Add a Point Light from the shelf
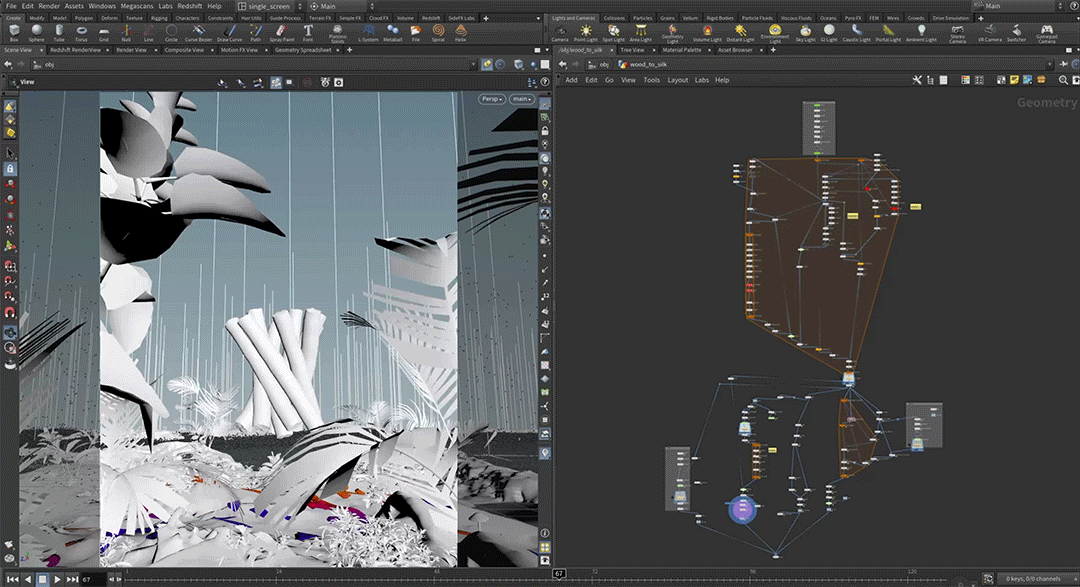Image resolution: width=1080 pixels, height=587 pixels. (x=587, y=32)
